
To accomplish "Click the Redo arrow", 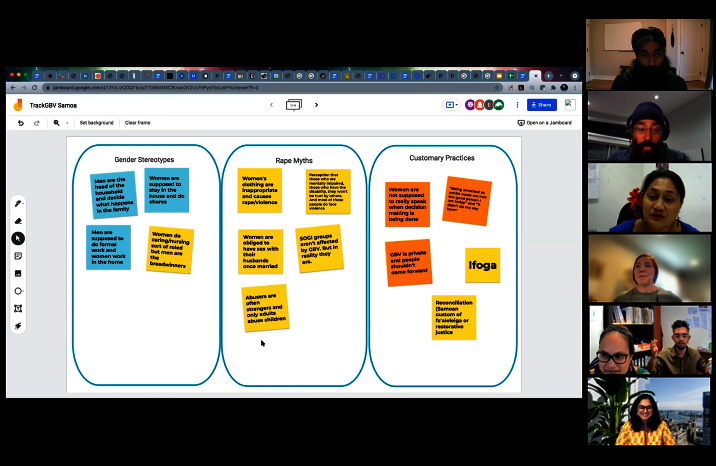I will pyautogui.click(x=37, y=123).
